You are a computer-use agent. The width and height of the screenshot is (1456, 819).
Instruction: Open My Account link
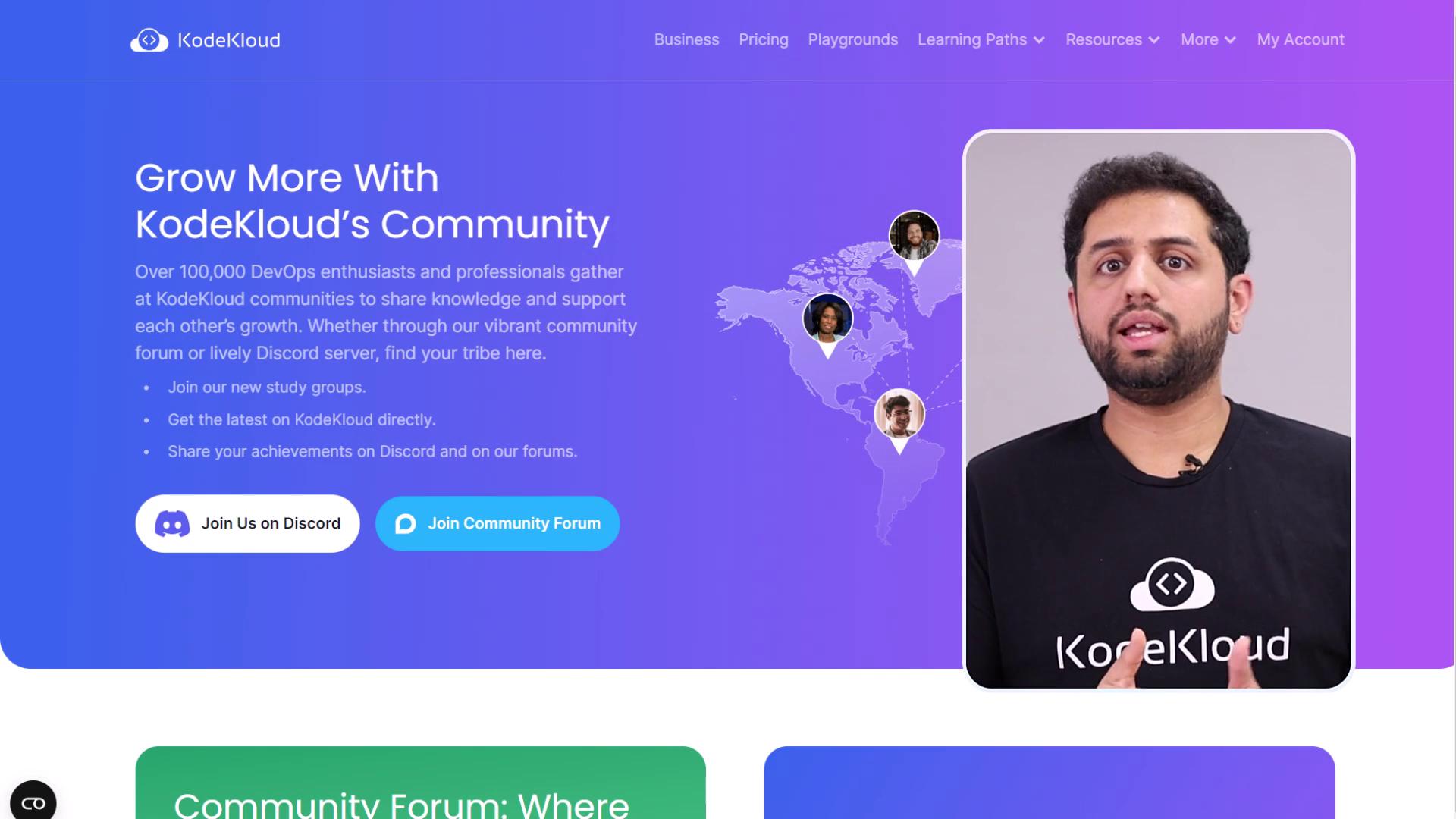[1300, 39]
